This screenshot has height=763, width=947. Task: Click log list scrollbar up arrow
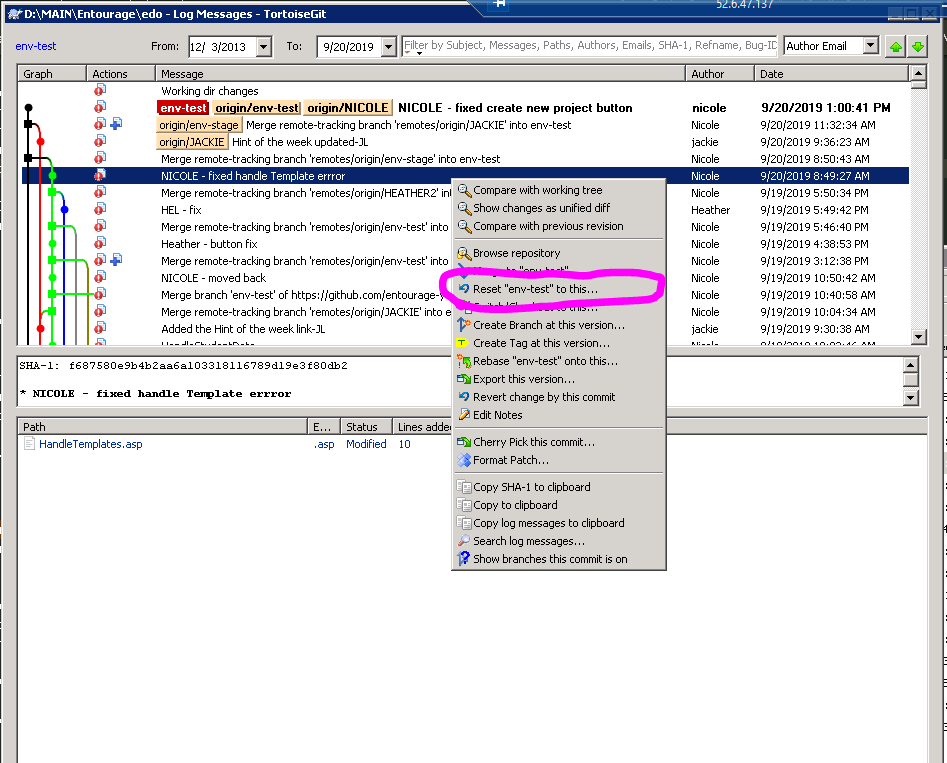pos(918,73)
